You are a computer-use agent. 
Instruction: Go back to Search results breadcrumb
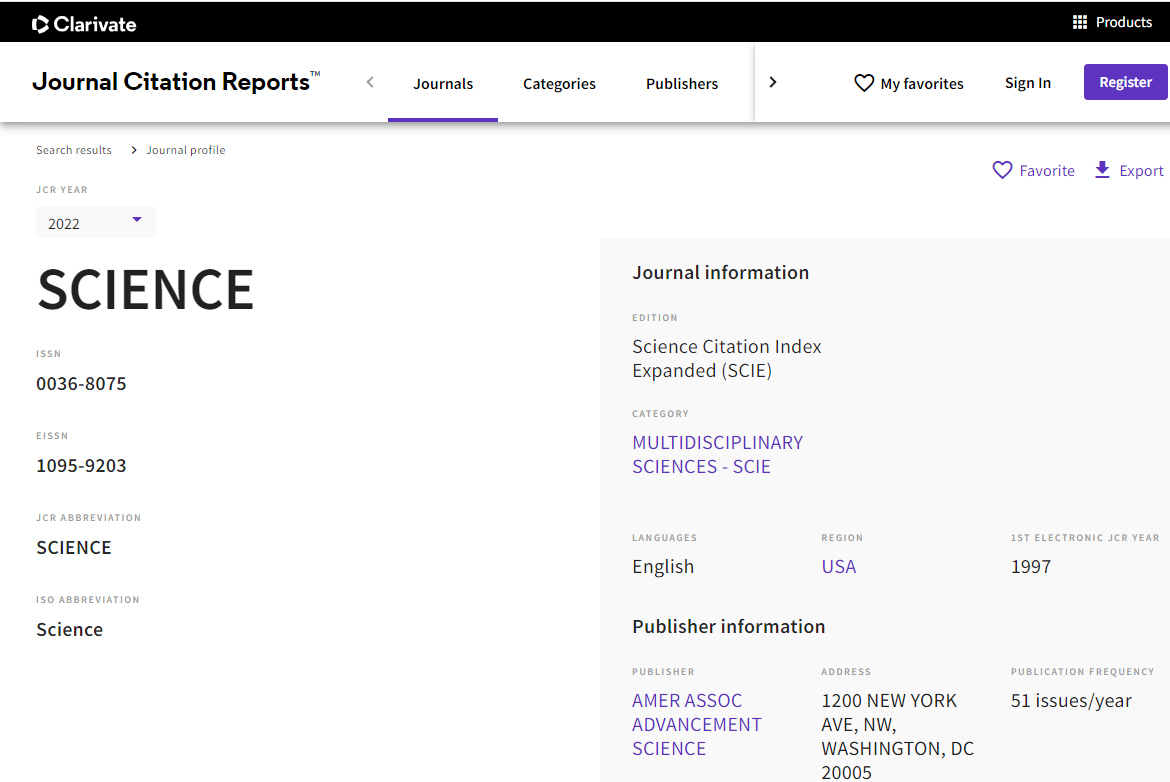click(74, 150)
